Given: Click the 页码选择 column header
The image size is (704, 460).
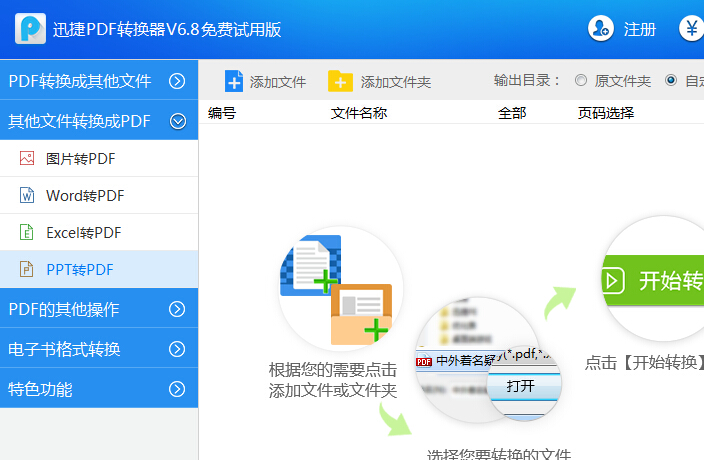Looking at the screenshot, I should tap(606, 113).
